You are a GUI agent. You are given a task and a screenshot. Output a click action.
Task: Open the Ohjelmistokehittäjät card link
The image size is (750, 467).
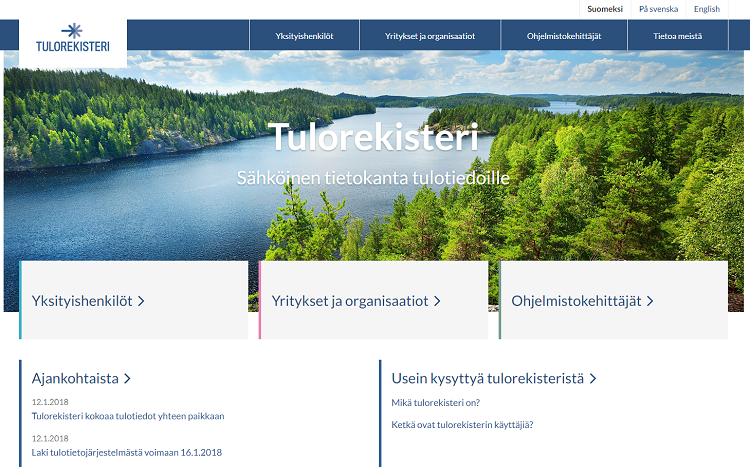[x=576, y=301]
